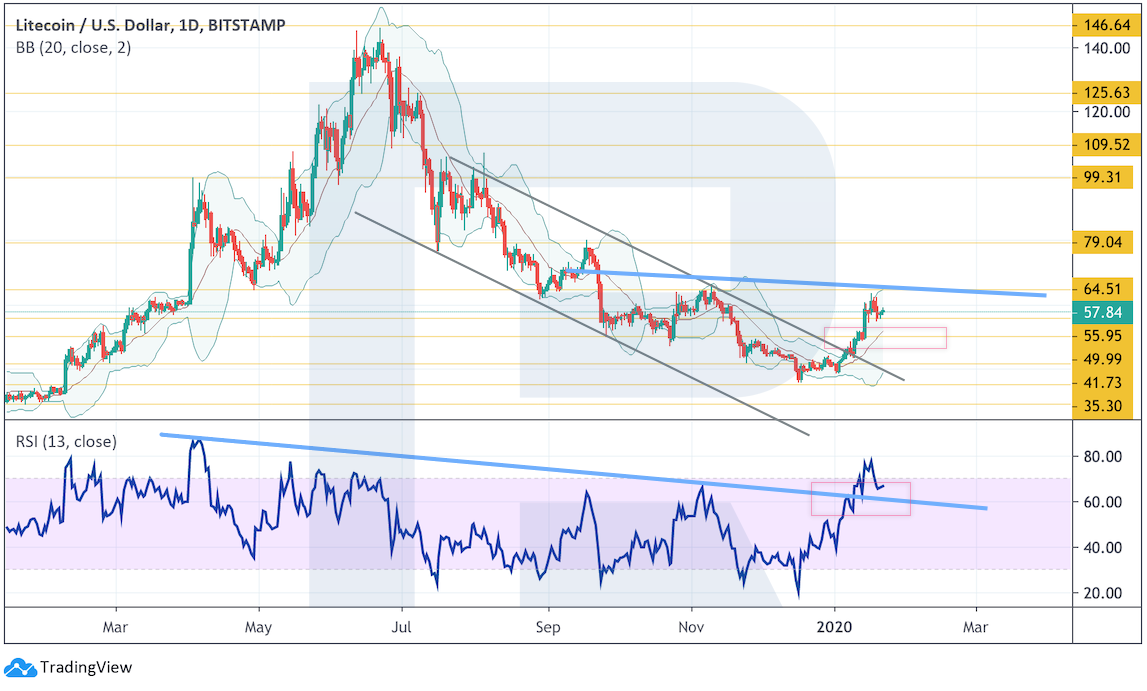This screenshot has width=1147, height=691.
Task: Click the 79.04 price level label
Action: click(x=1102, y=242)
